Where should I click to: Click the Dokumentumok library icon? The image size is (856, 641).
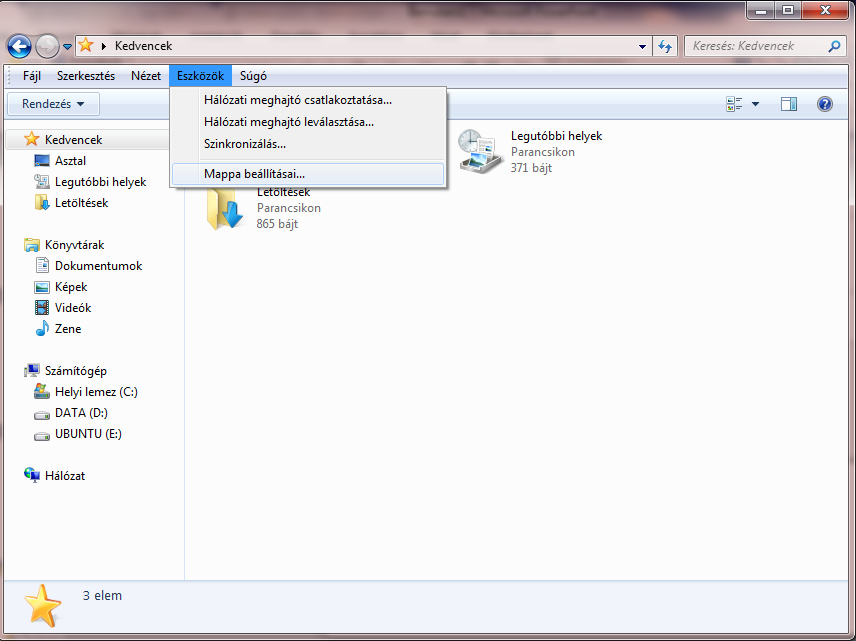(x=42, y=265)
